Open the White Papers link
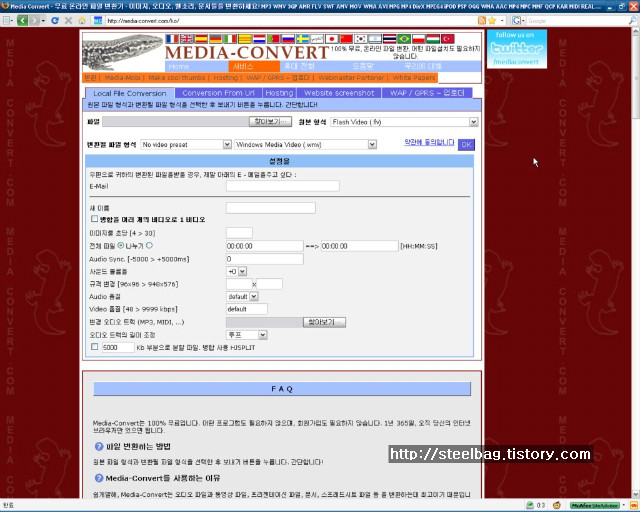Screen dimensions: 640x512 [x=414, y=78]
